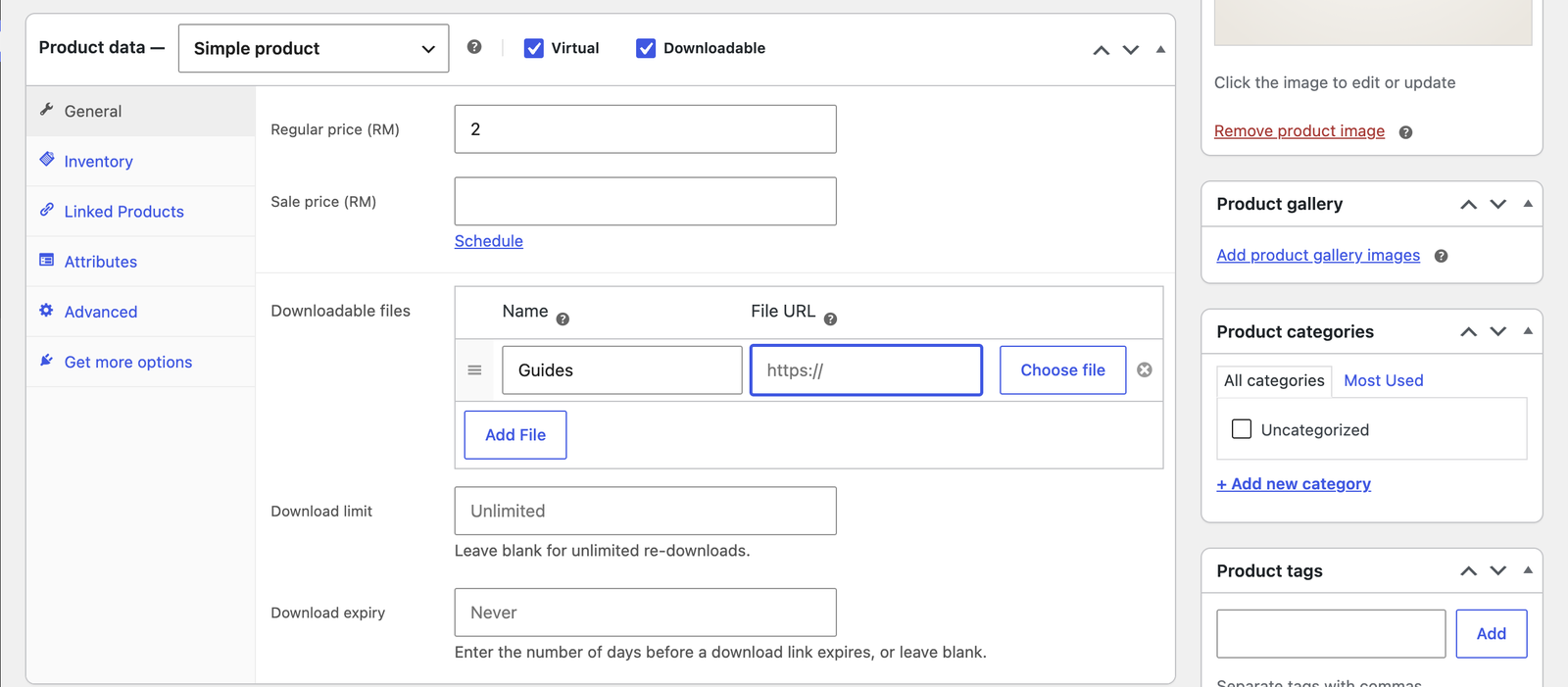Screen dimensions: 1568x687
Task: Grab the drag handle of the Guides row
Action: [x=474, y=369]
